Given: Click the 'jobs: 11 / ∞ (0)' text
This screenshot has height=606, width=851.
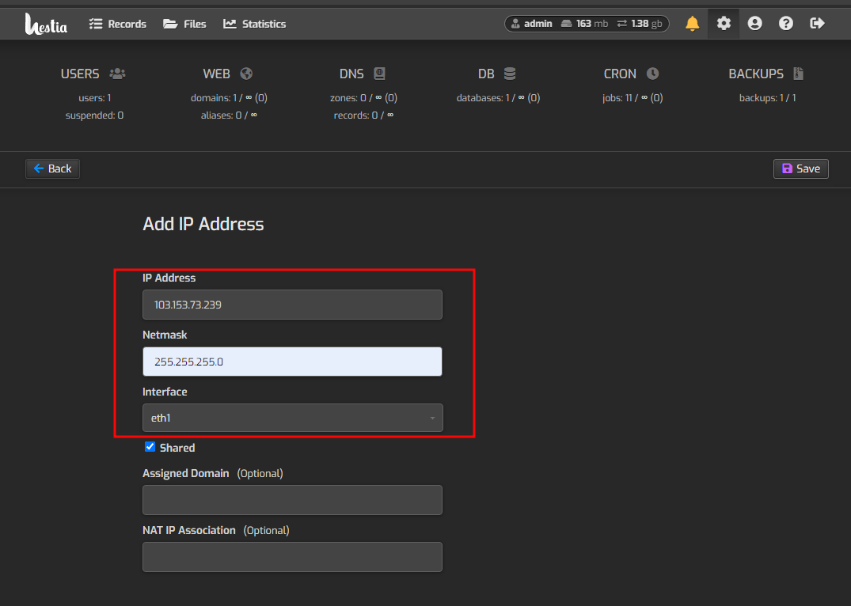Looking at the screenshot, I should (632, 98).
